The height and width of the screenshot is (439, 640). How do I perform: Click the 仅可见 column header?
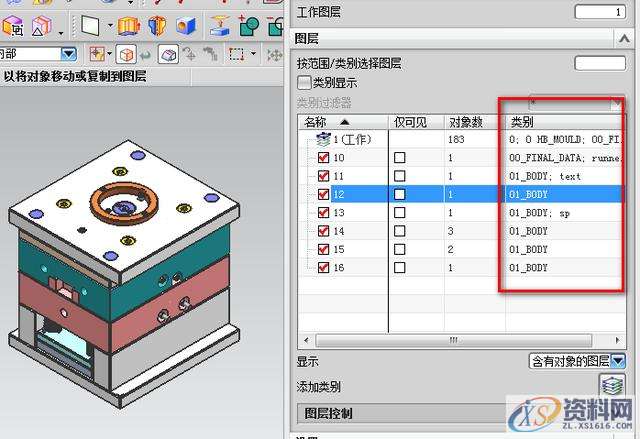[416, 122]
